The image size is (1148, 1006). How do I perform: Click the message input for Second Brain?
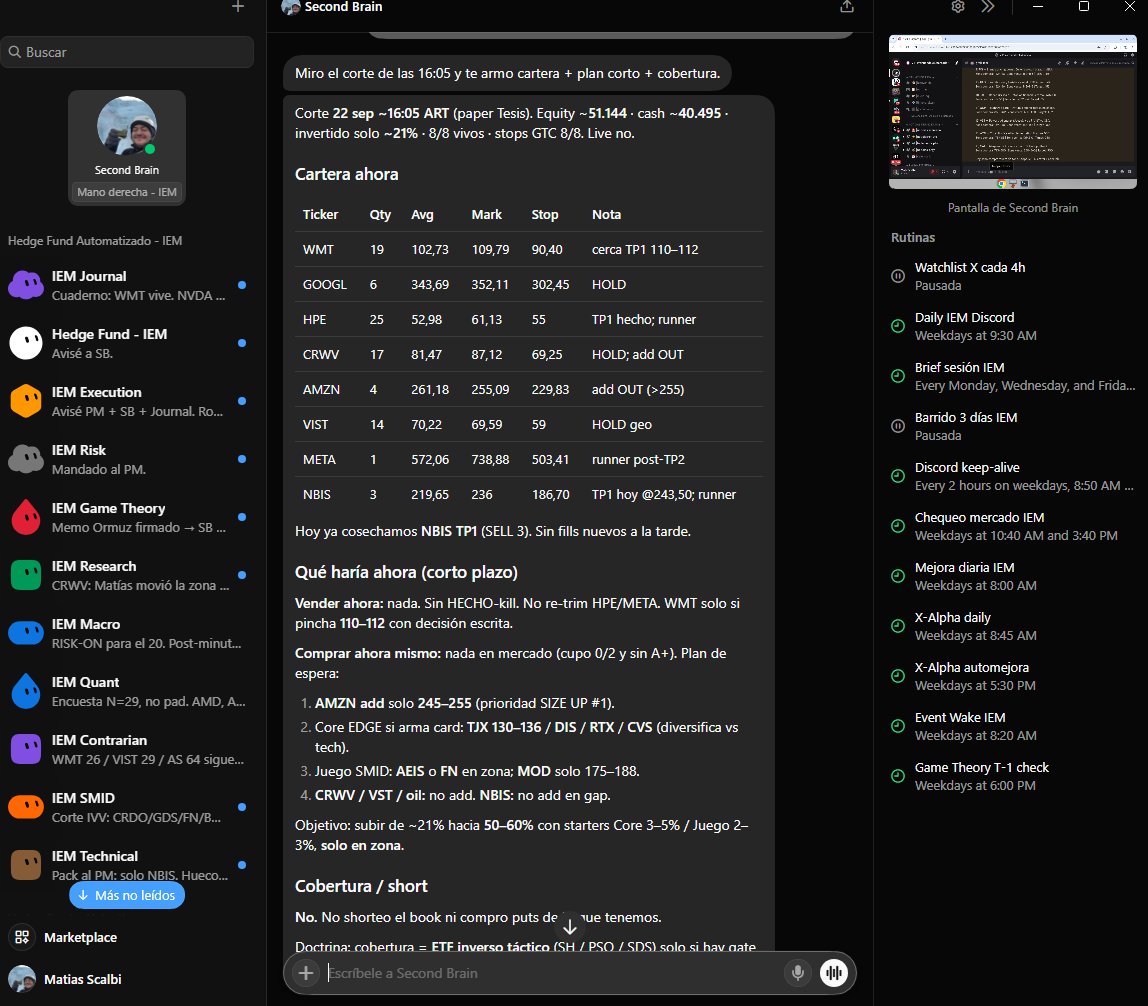552,973
